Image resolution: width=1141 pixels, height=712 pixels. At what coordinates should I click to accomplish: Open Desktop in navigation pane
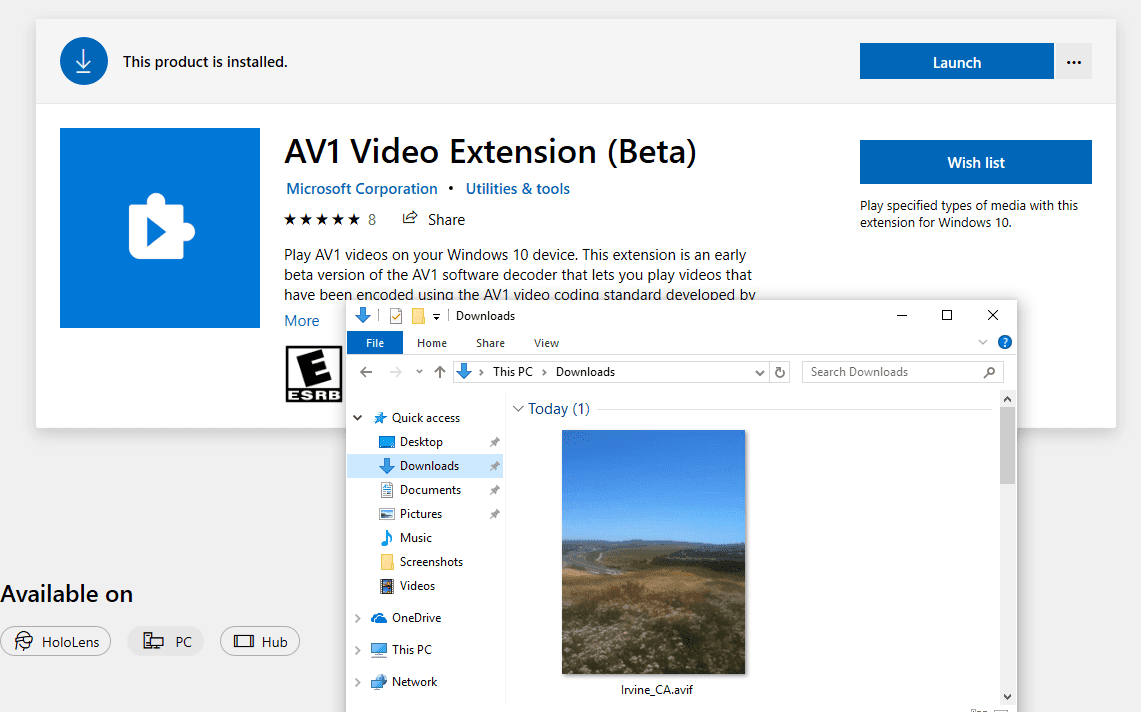coord(421,441)
